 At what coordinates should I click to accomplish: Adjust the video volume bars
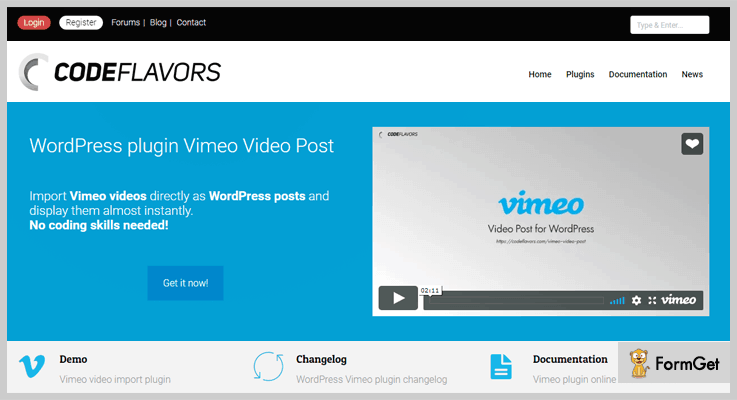click(617, 300)
